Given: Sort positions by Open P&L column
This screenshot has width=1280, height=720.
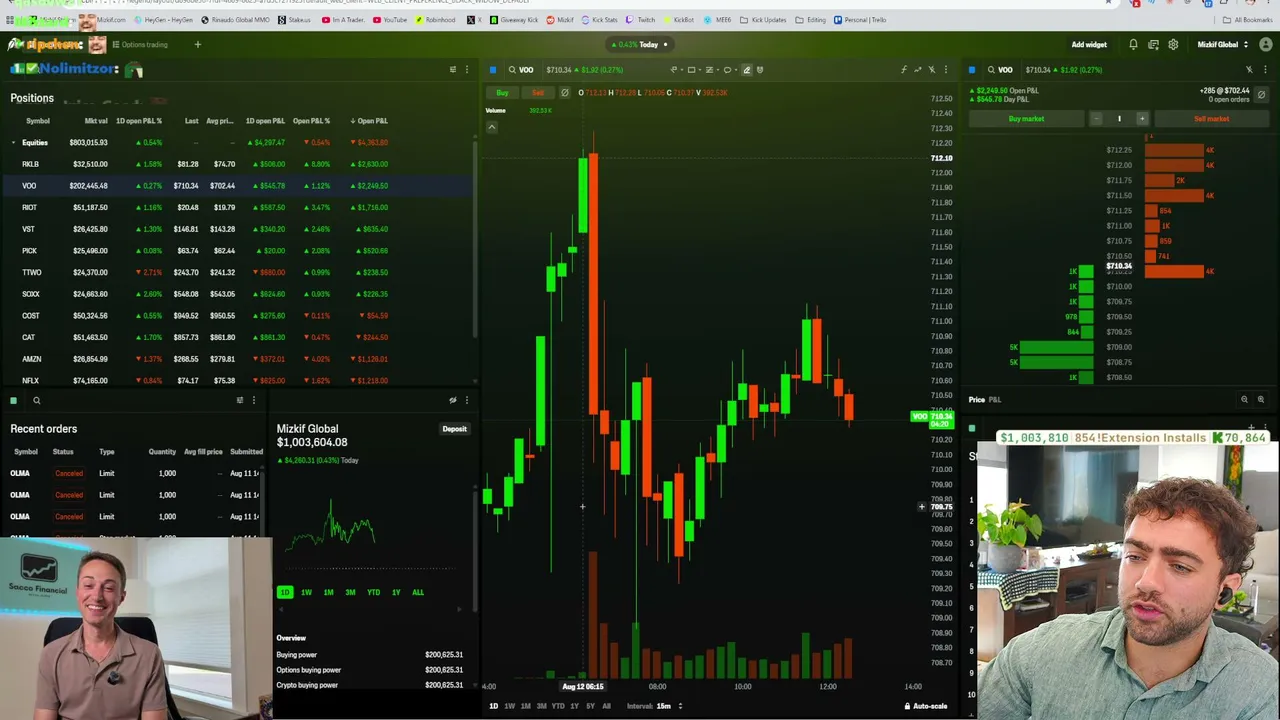Looking at the screenshot, I should pyautogui.click(x=369, y=121).
